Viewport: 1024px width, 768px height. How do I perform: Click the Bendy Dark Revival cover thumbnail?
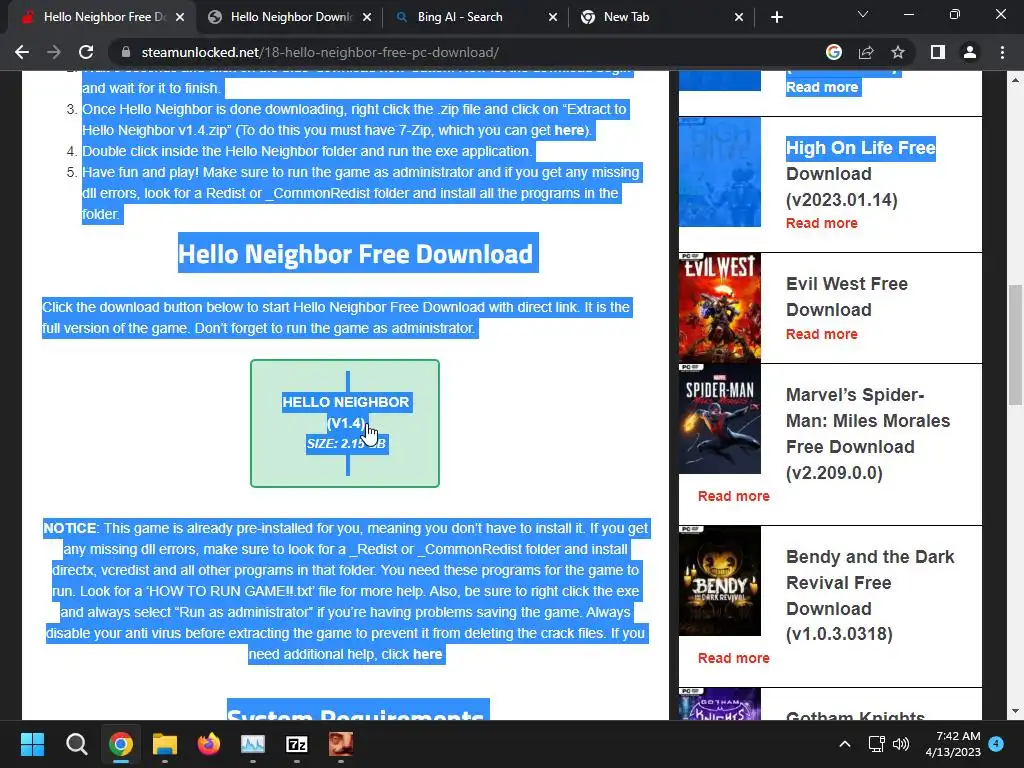pyautogui.click(x=720, y=581)
